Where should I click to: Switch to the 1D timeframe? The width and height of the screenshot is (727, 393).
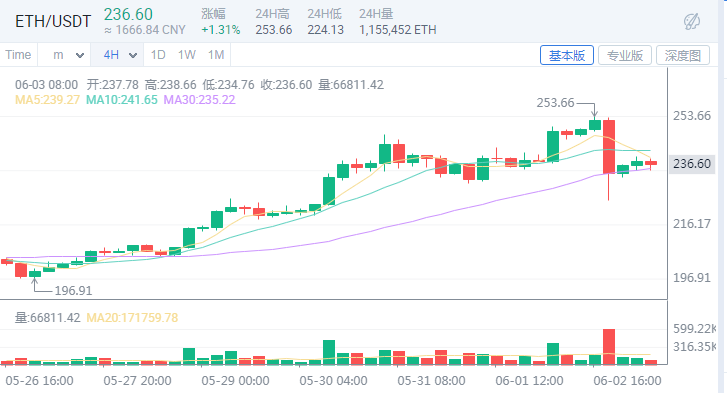tap(158, 55)
